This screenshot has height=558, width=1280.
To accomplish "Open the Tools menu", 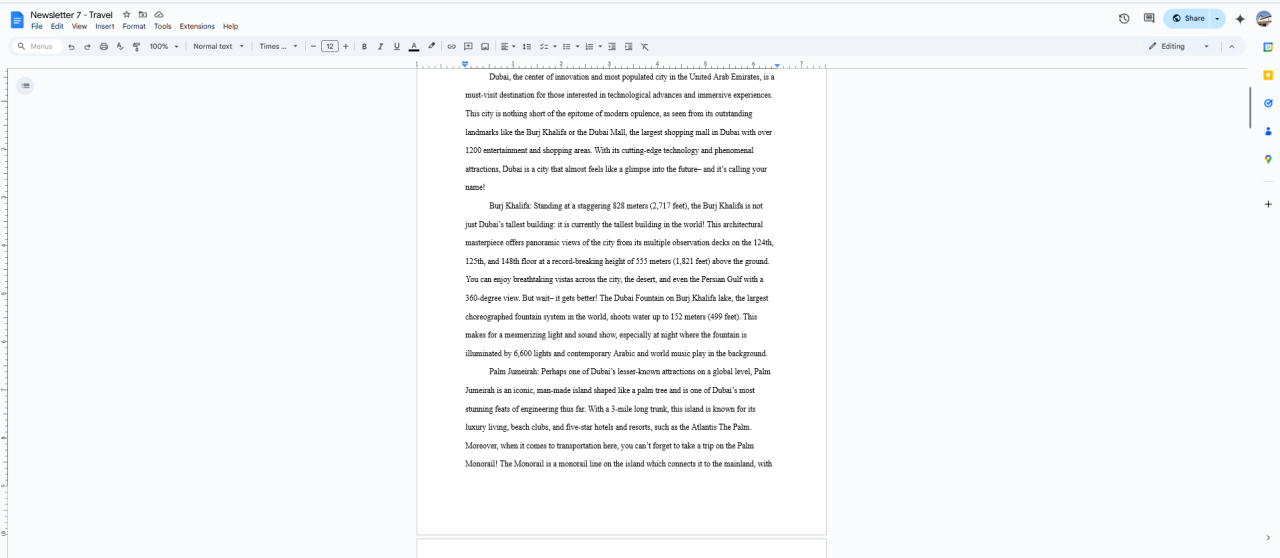I will (x=163, y=27).
